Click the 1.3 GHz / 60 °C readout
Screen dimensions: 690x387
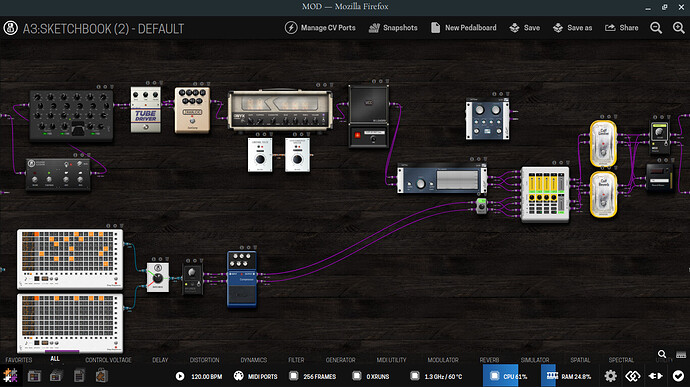(436, 376)
